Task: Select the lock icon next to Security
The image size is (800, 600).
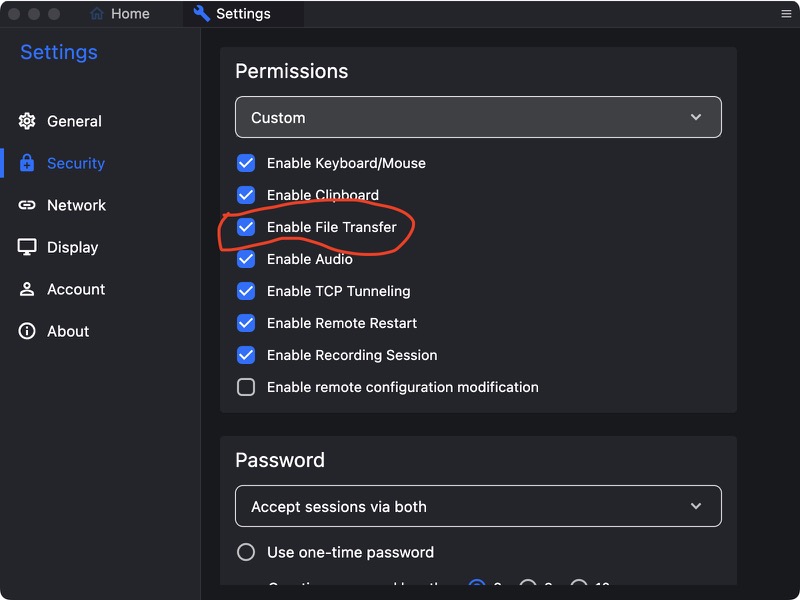Action: [x=27, y=163]
